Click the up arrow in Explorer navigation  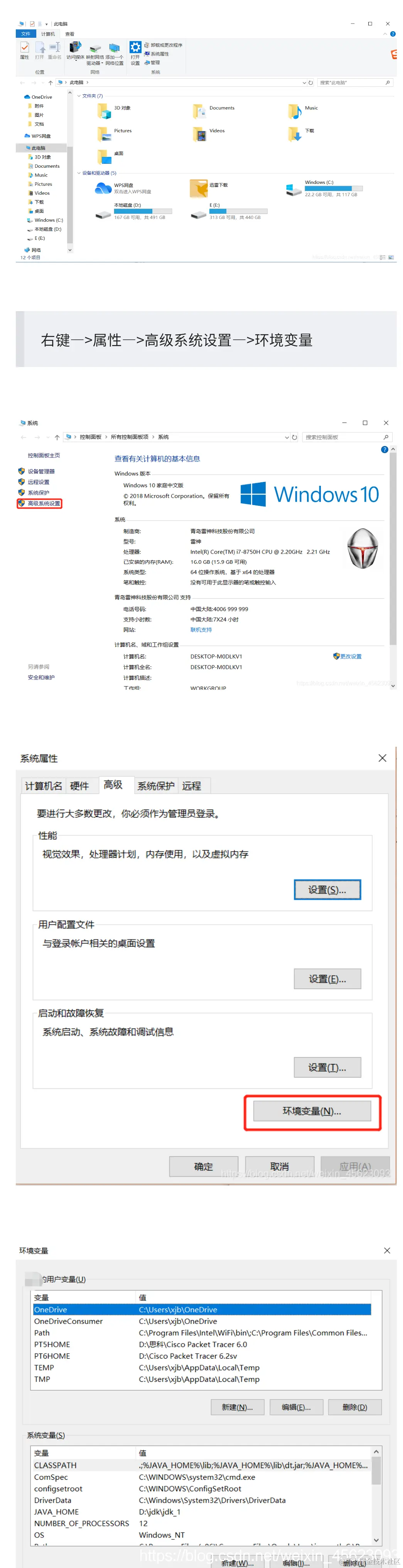(51, 83)
